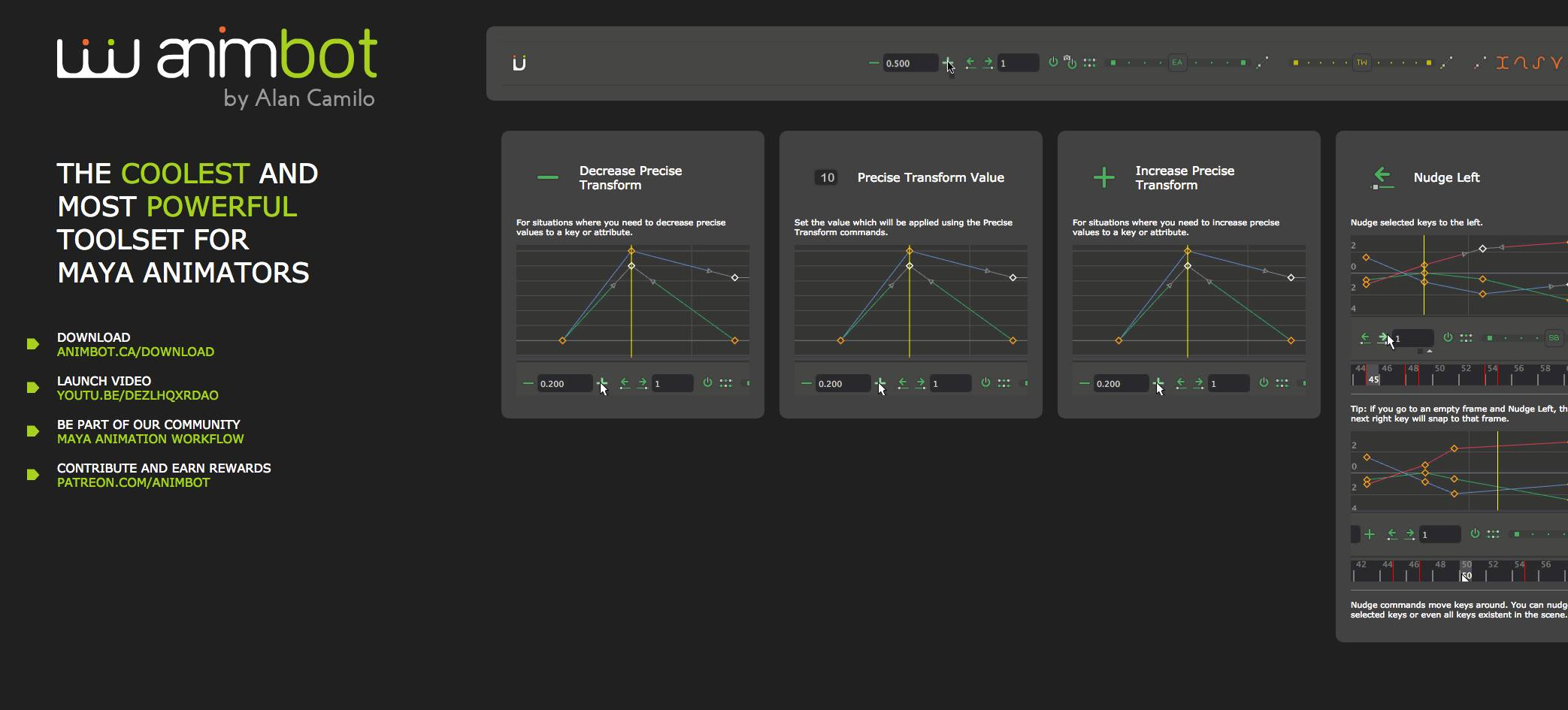Click the nudge right arrow in the top toolbar
Viewport: 1568px width, 710px height.
[x=988, y=63]
